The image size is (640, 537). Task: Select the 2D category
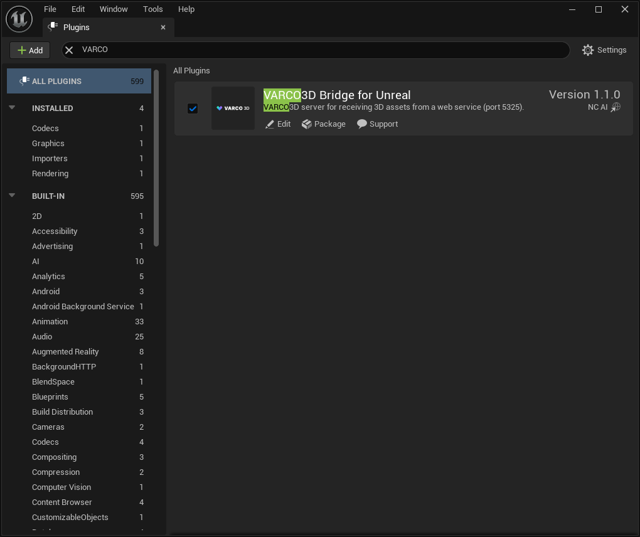(79, 216)
